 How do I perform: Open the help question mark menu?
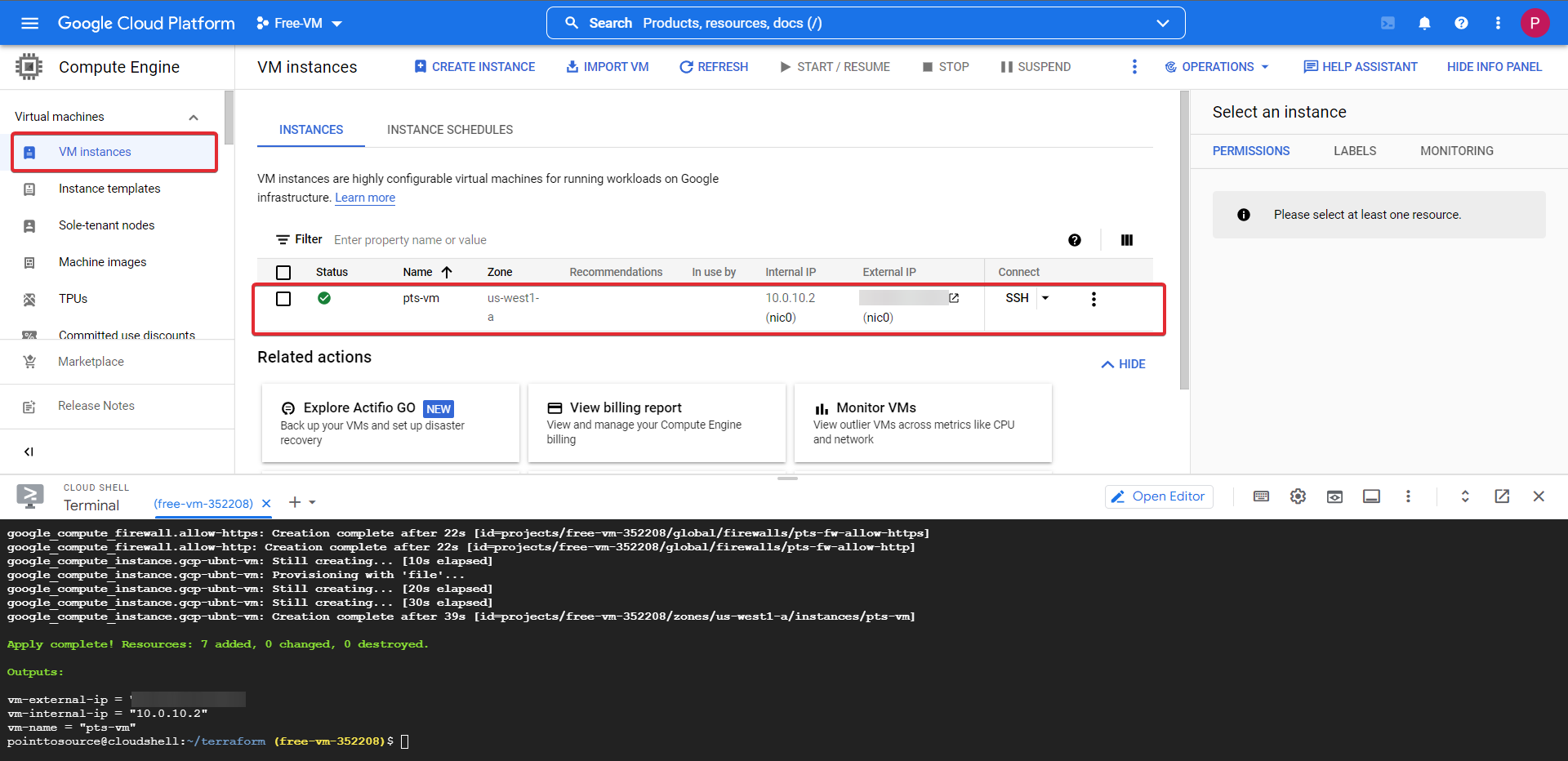(x=1461, y=23)
